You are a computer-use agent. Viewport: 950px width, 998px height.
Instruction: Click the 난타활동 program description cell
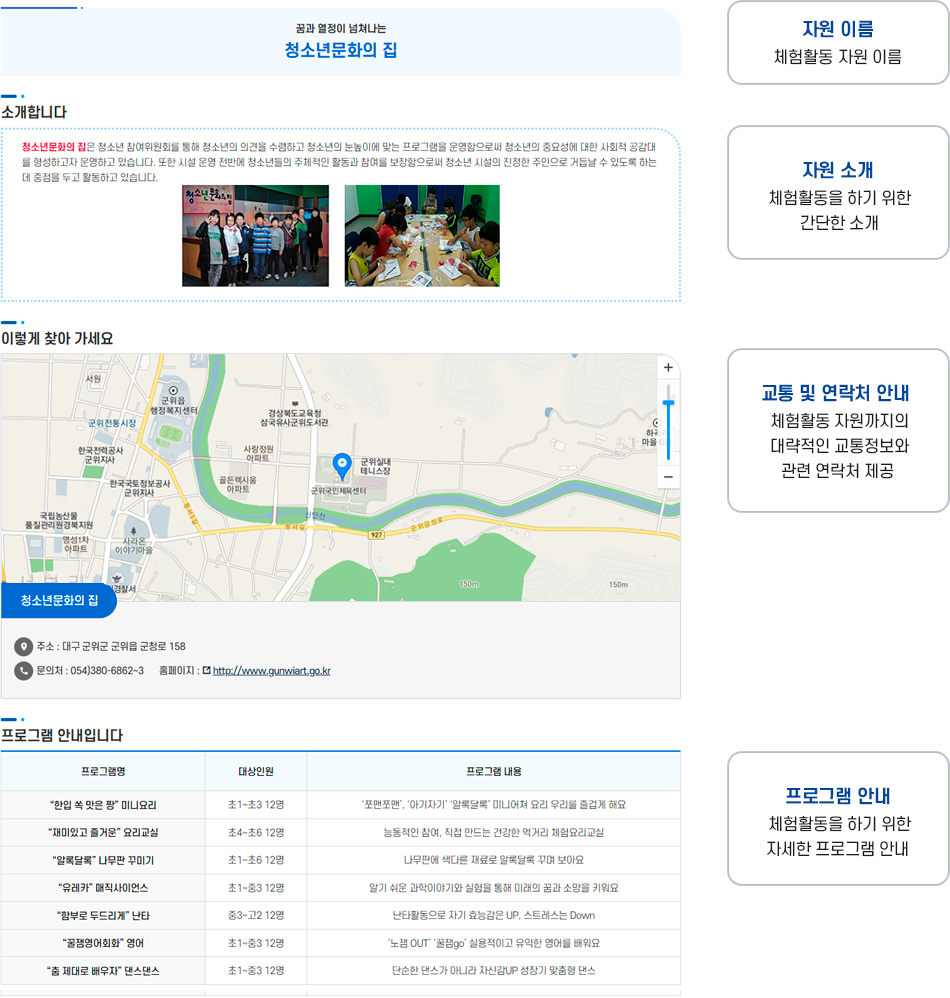tap(494, 915)
